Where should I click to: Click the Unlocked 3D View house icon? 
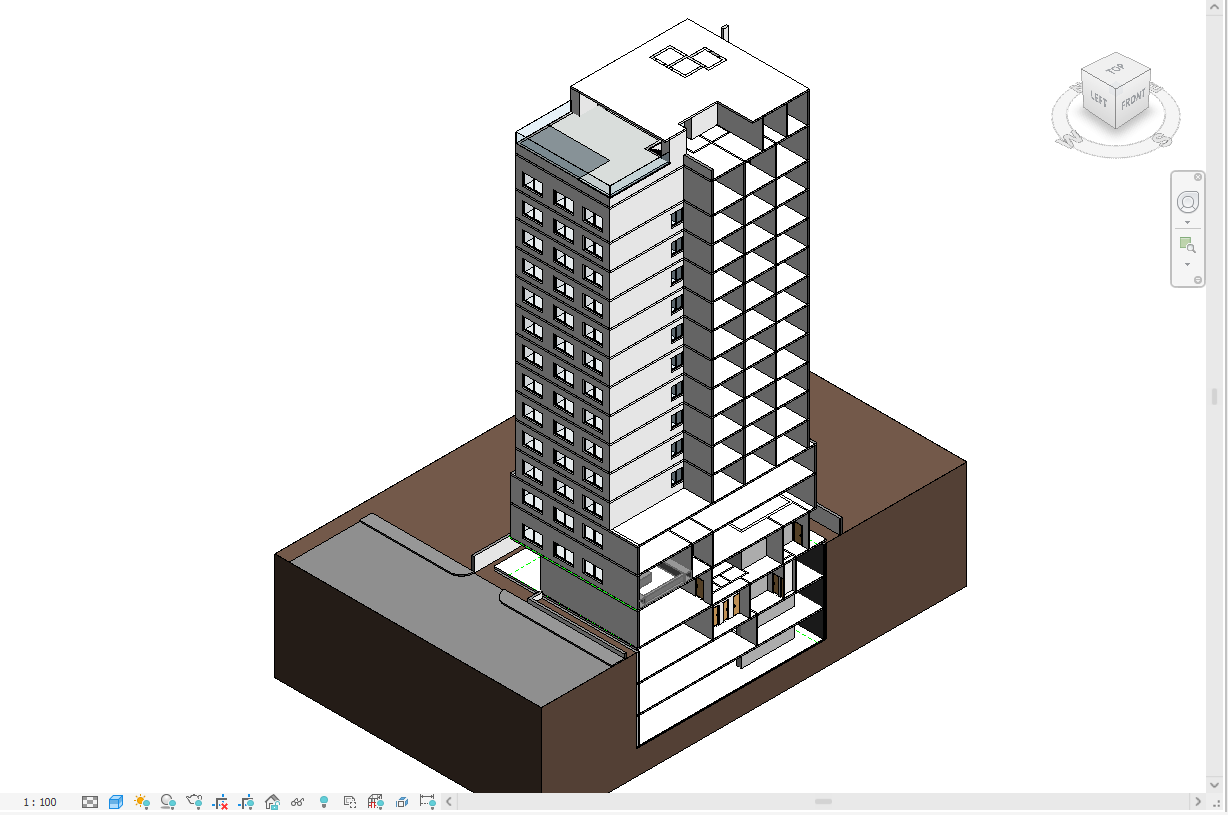(272, 802)
